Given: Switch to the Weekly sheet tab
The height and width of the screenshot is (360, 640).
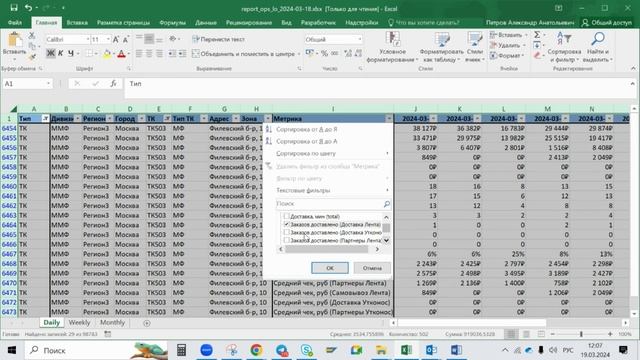Looking at the screenshot, I should [79, 322].
